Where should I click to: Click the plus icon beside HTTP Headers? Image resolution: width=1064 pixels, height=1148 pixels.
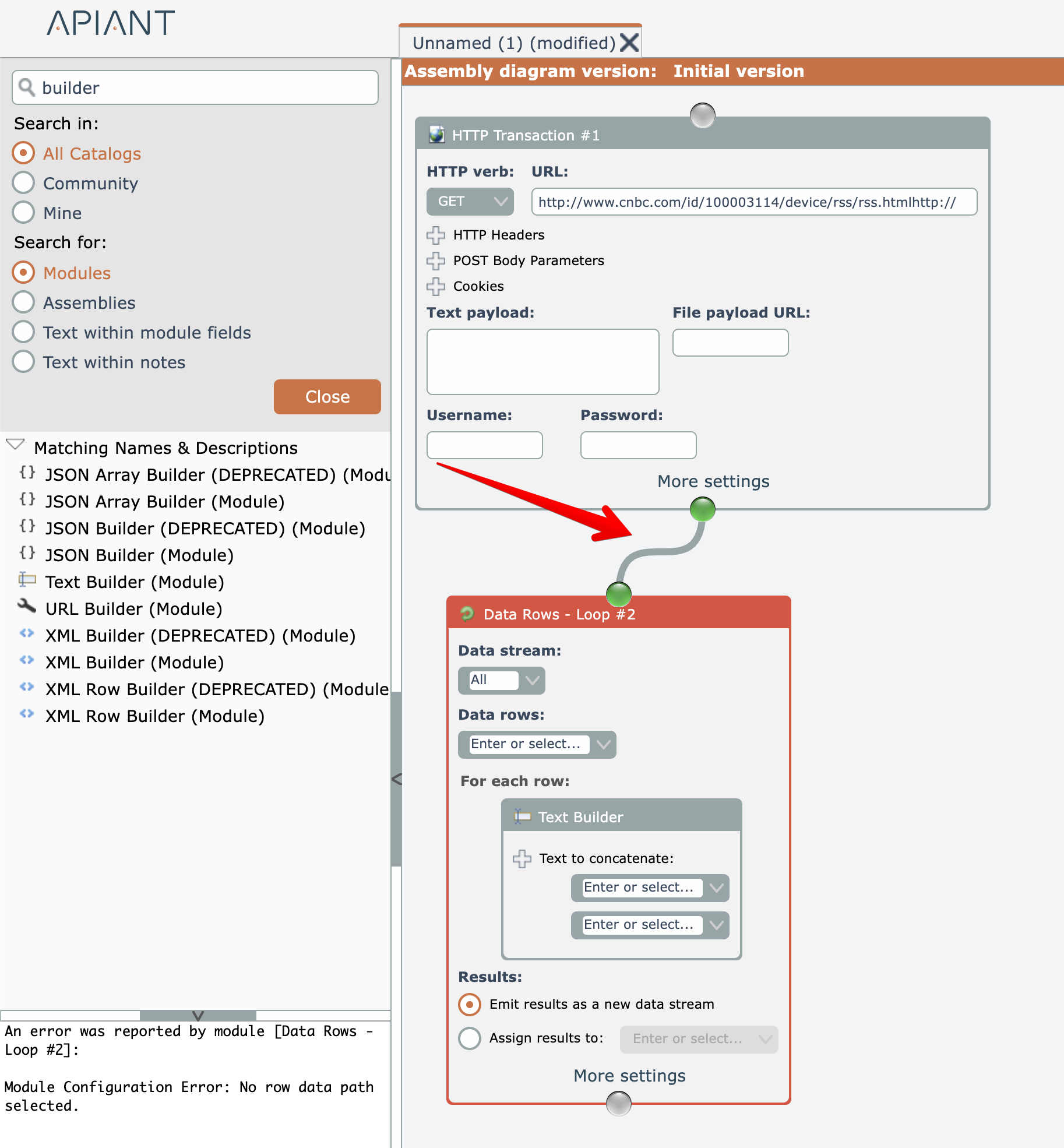click(435, 235)
